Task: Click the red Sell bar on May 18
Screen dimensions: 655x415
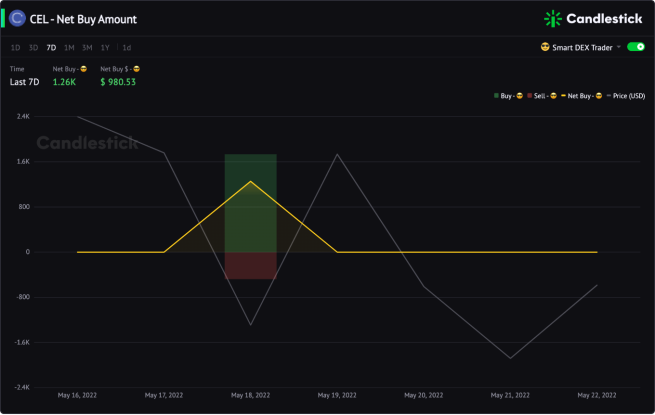Action: (x=251, y=265)
